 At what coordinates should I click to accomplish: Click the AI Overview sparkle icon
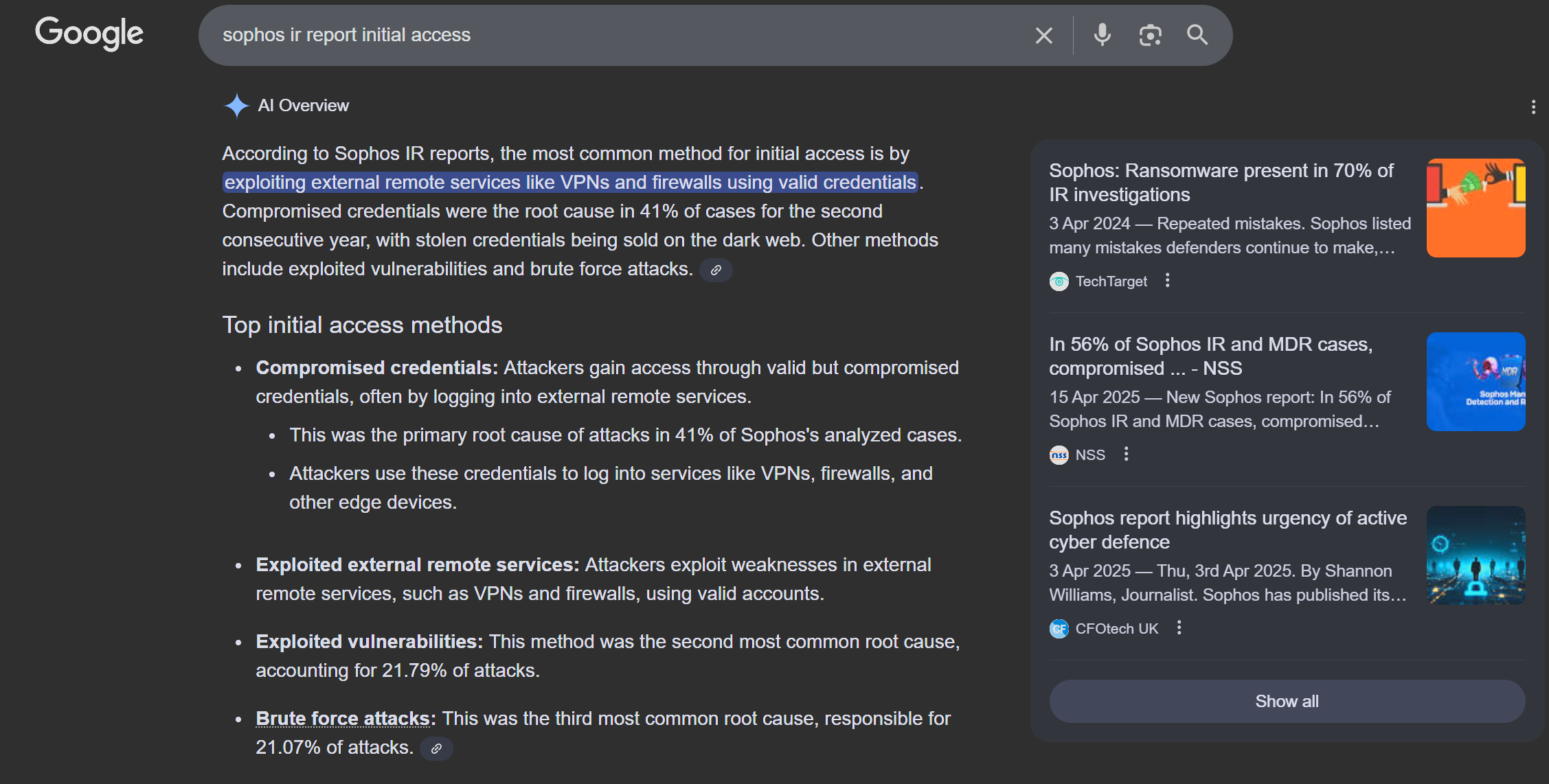pyautogui.click(x=236, y=106)
